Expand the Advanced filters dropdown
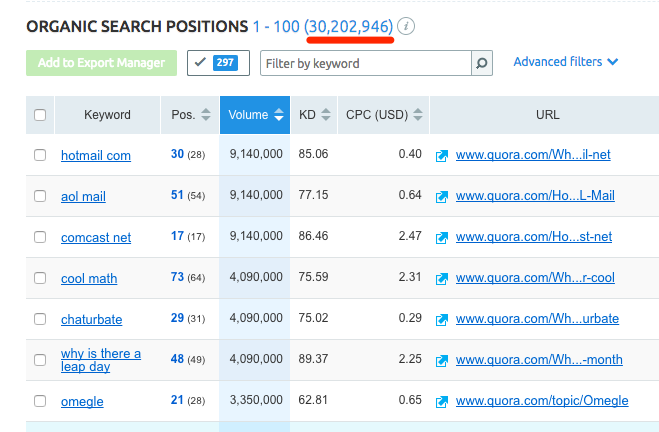Viewport: 659px width, 432px height. (565, 62)
